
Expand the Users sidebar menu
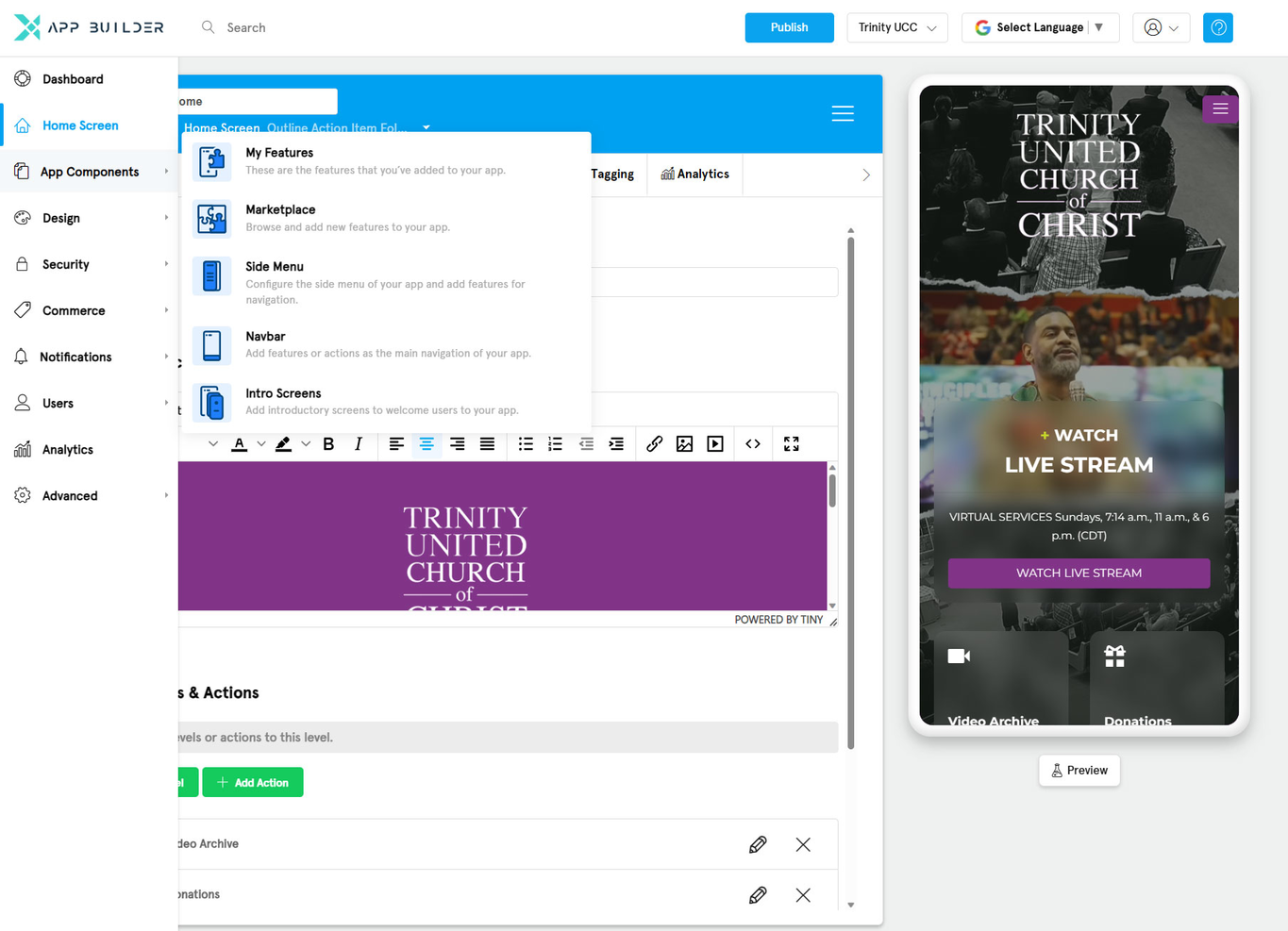click(x=89, y=403)
